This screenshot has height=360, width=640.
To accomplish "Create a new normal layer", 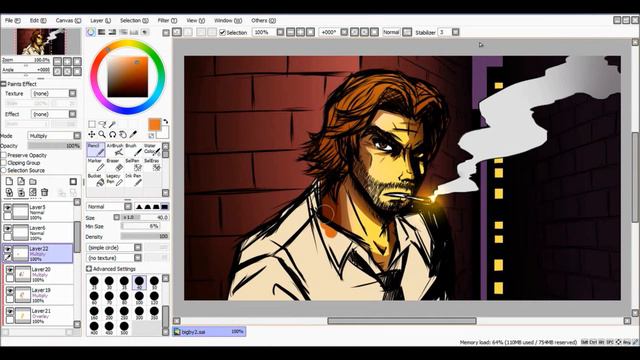I will [x=9, y=182].
